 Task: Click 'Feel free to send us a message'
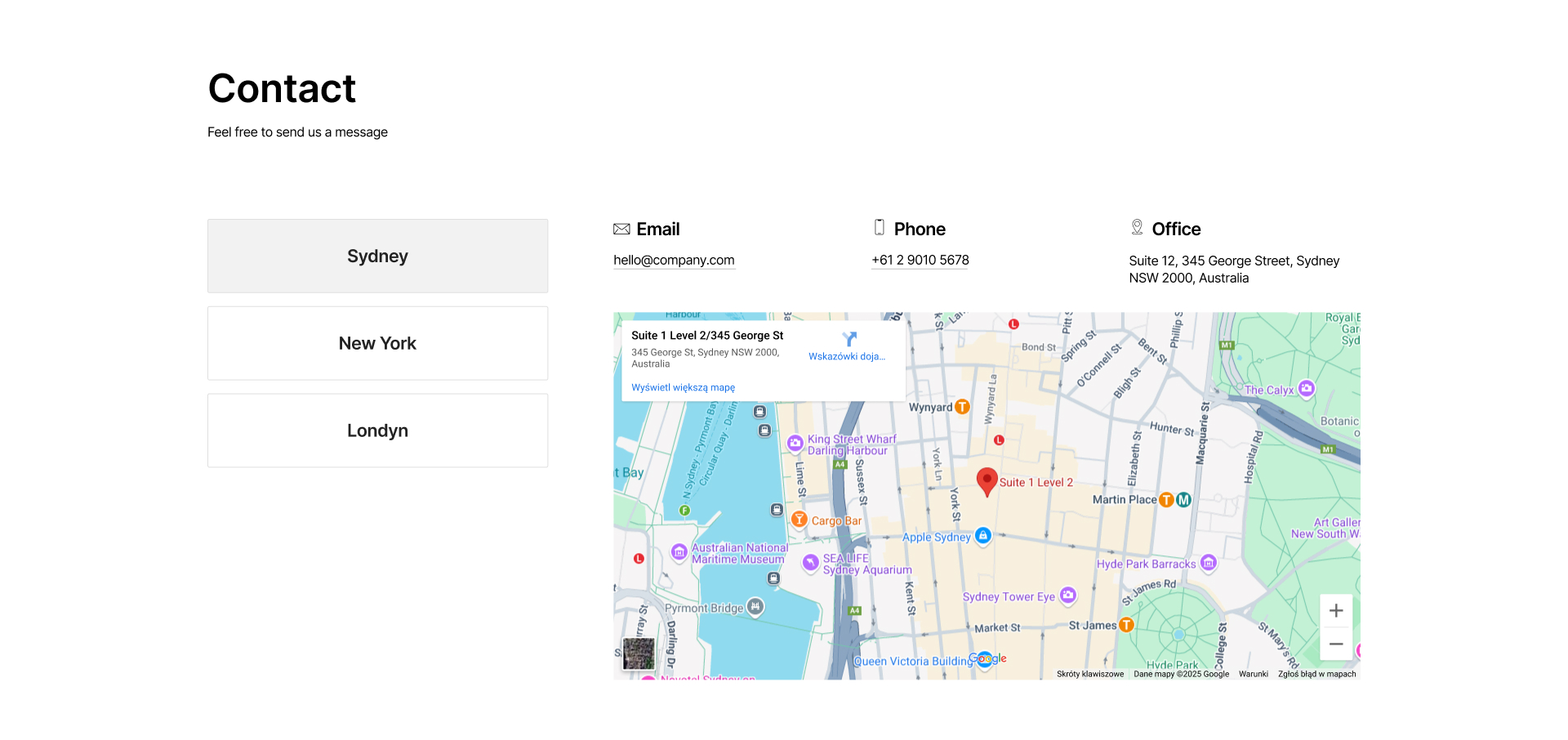(297, 132)
